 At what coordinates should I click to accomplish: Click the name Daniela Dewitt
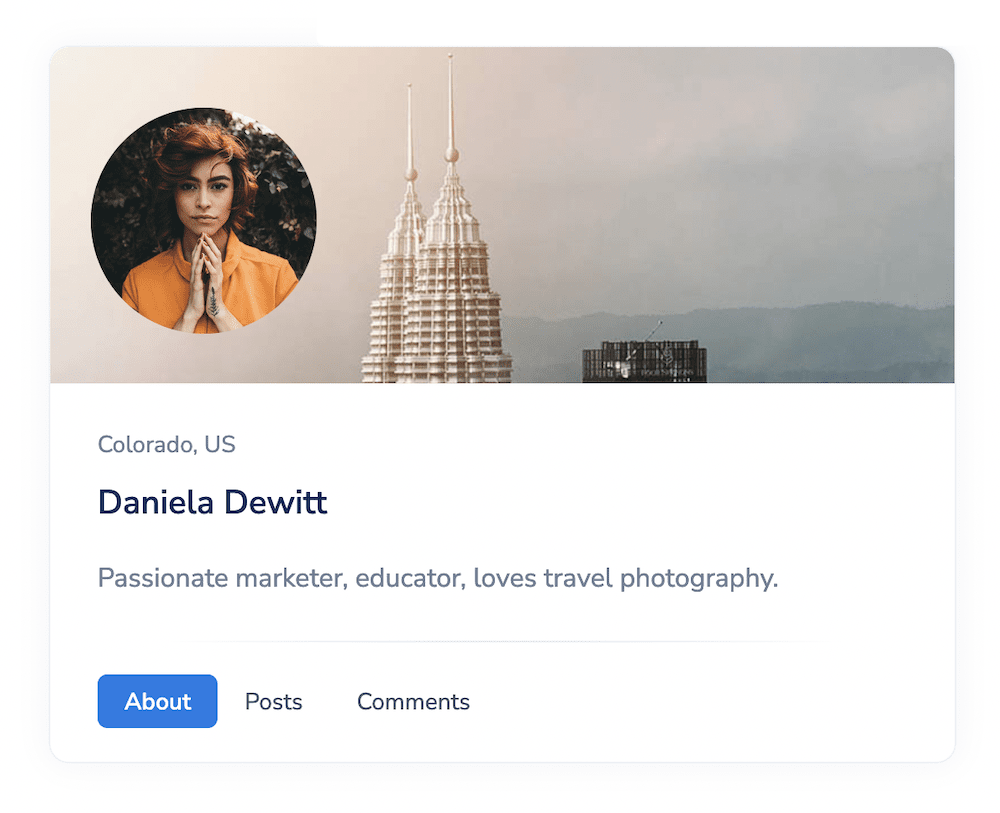click(212, 502)
